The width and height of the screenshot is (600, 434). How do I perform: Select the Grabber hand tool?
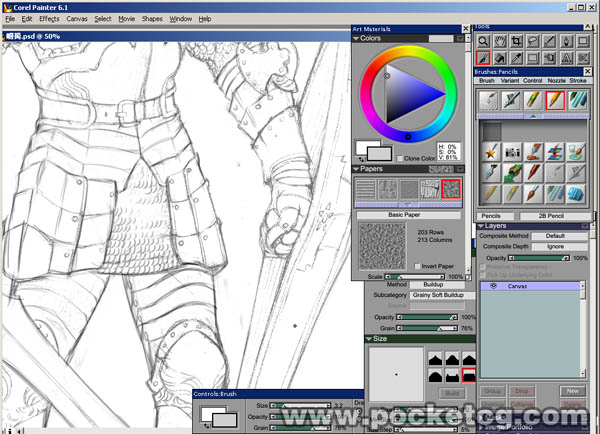tap(500, 41)
